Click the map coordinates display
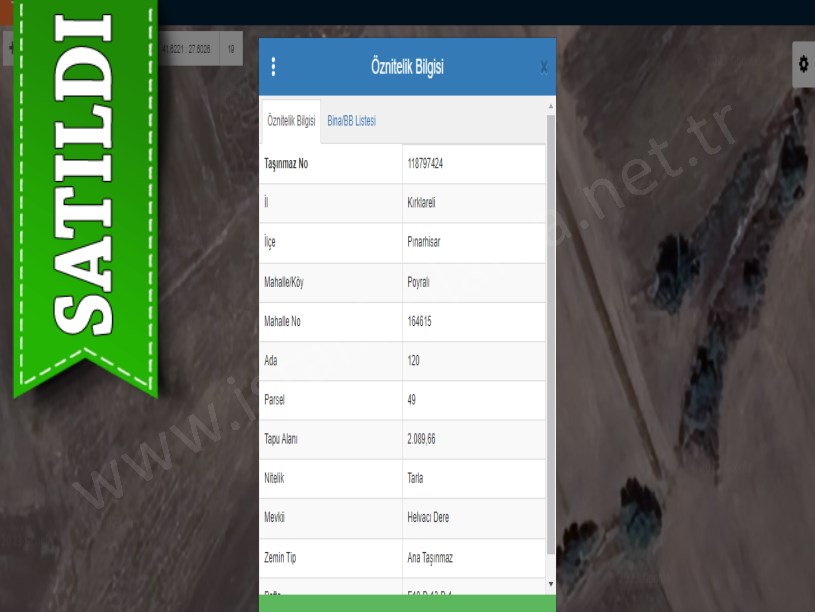Image resolution: width=815 pixels, height=612 pixels. click(x=187, y=48)
